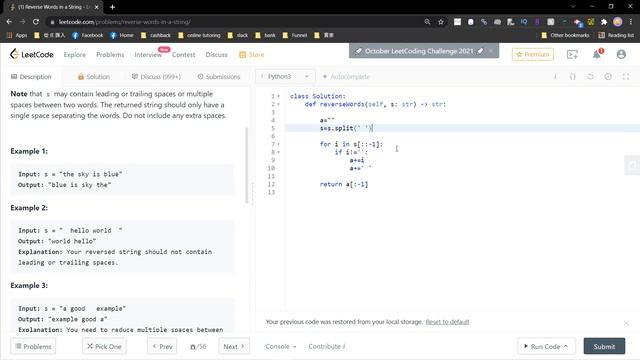Screen dimensions: 640x360
Task: Open the cashback bookmark folder
Action: coord(156,36)
